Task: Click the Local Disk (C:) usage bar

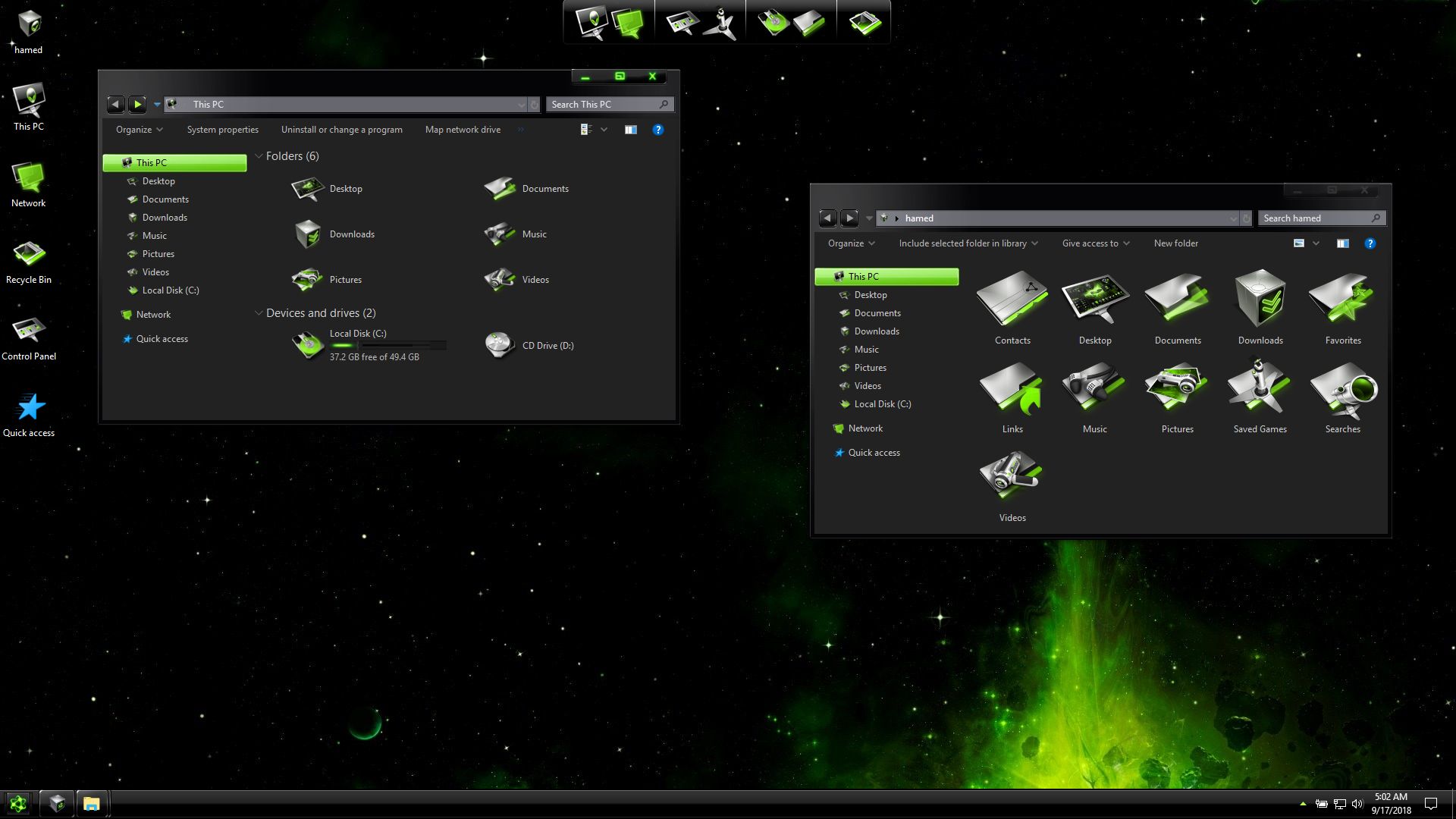Action: tap(388, 345)
